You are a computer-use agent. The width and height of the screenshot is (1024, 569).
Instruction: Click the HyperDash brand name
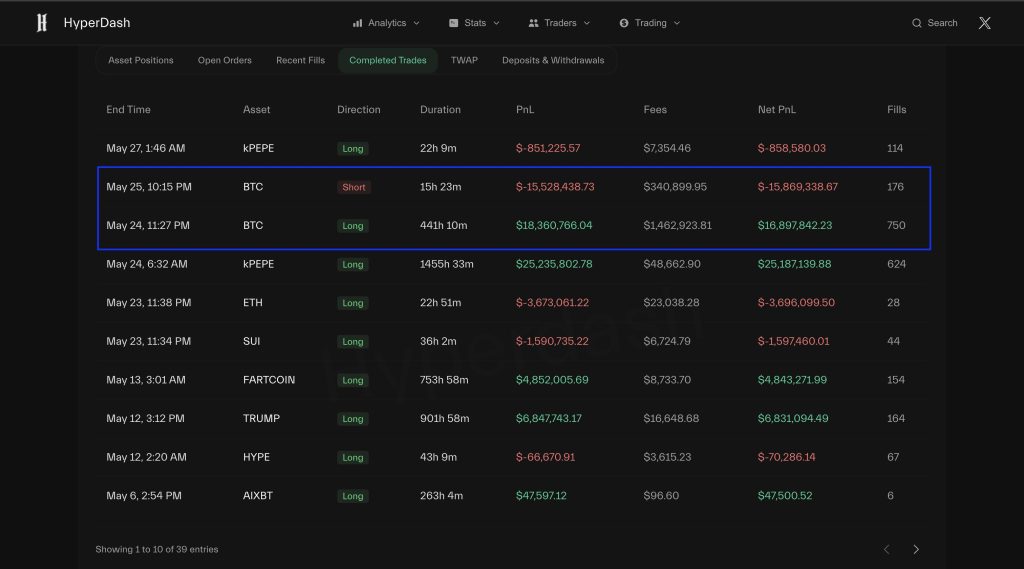(97, 23)
